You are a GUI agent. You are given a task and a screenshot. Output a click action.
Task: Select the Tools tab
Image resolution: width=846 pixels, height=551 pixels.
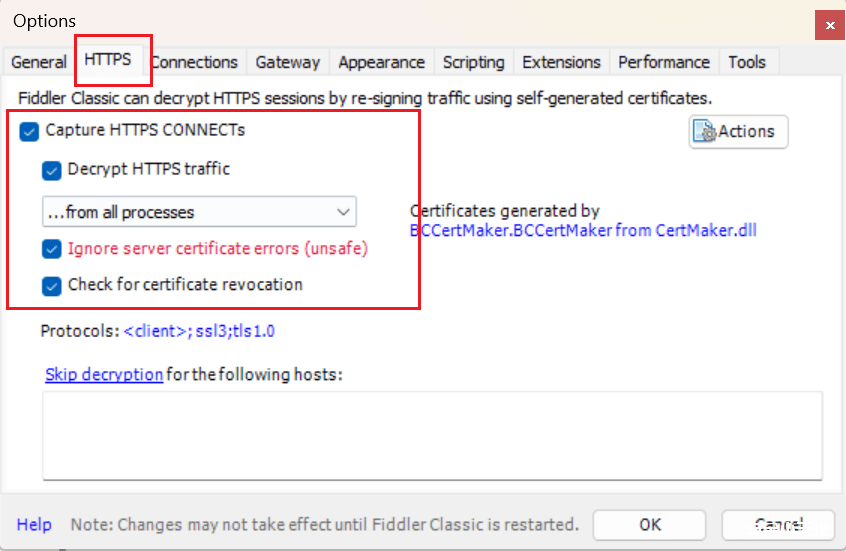(x=747, y=62)
